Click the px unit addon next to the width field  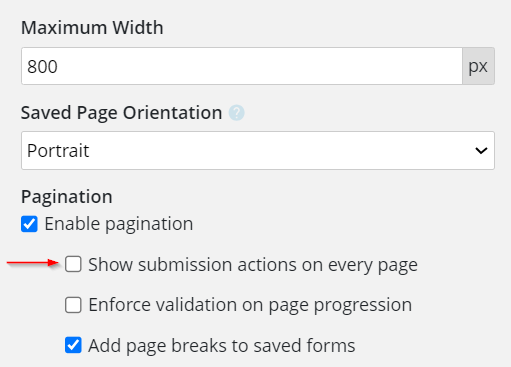point(478,66)
